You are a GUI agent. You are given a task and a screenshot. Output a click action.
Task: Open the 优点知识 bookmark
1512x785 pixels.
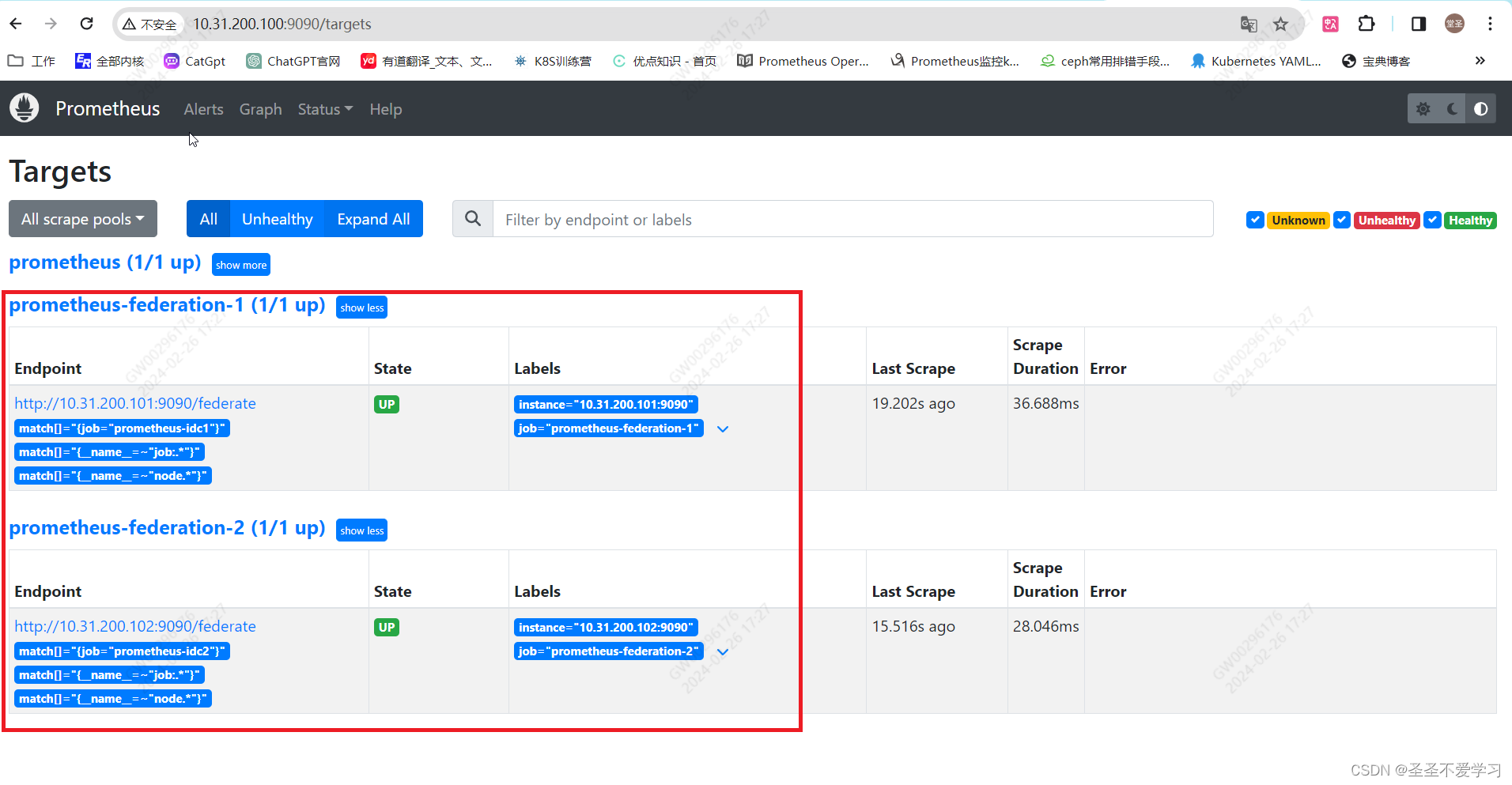664,61
